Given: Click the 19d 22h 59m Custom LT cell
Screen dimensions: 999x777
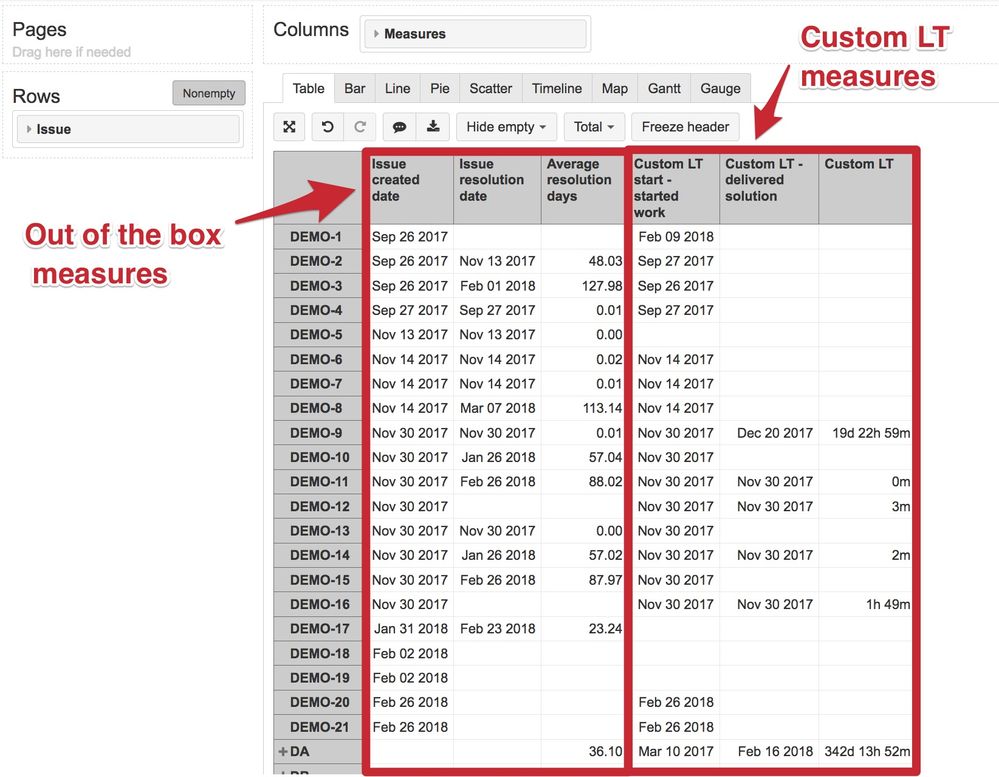Looking at the screenshot, I should click(865, 433).
